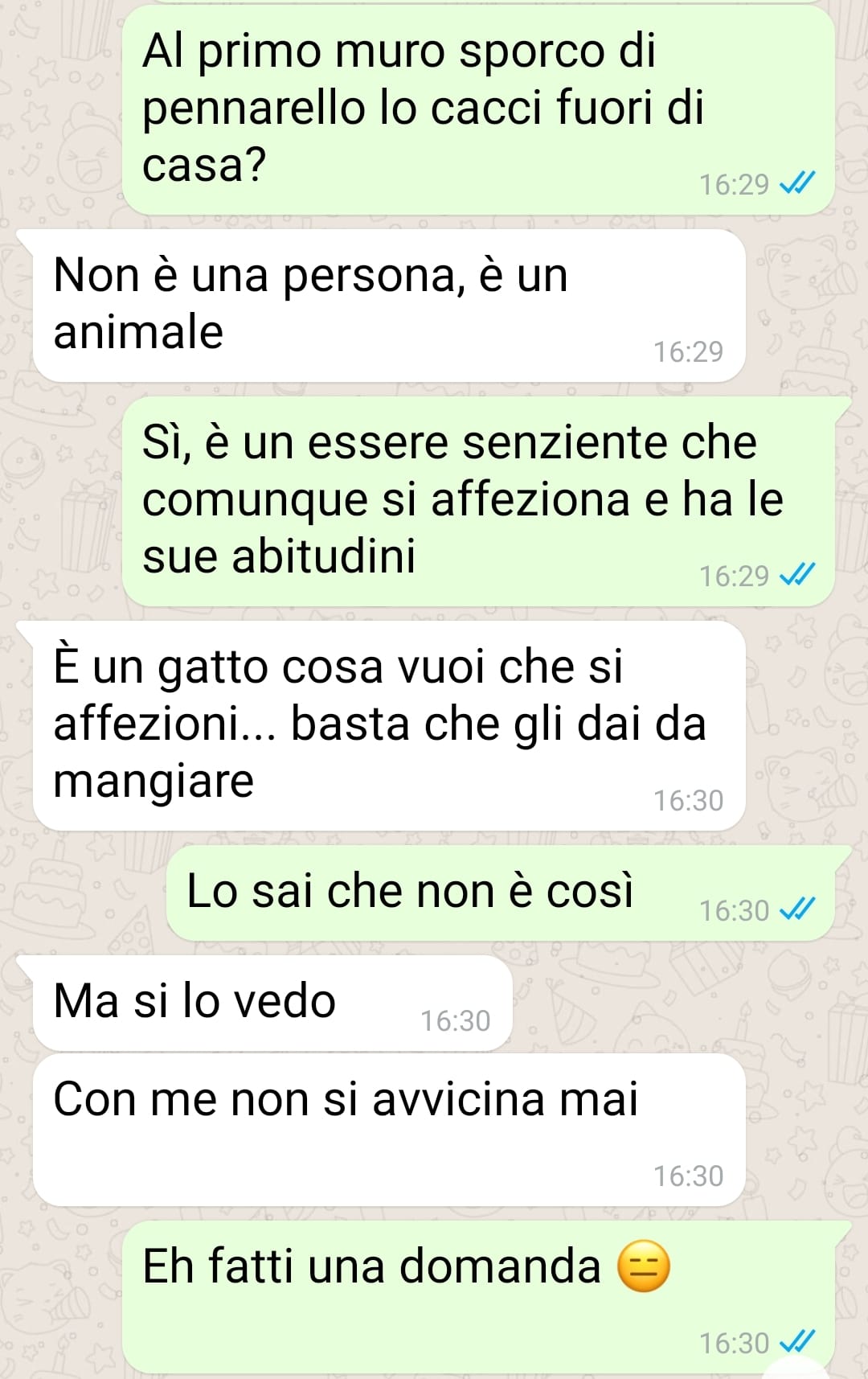Tap 16:30 timestamp under 'Con me non si avvicina'
The width and height of the screenshot is (868, 1379).
[688, 1176]
